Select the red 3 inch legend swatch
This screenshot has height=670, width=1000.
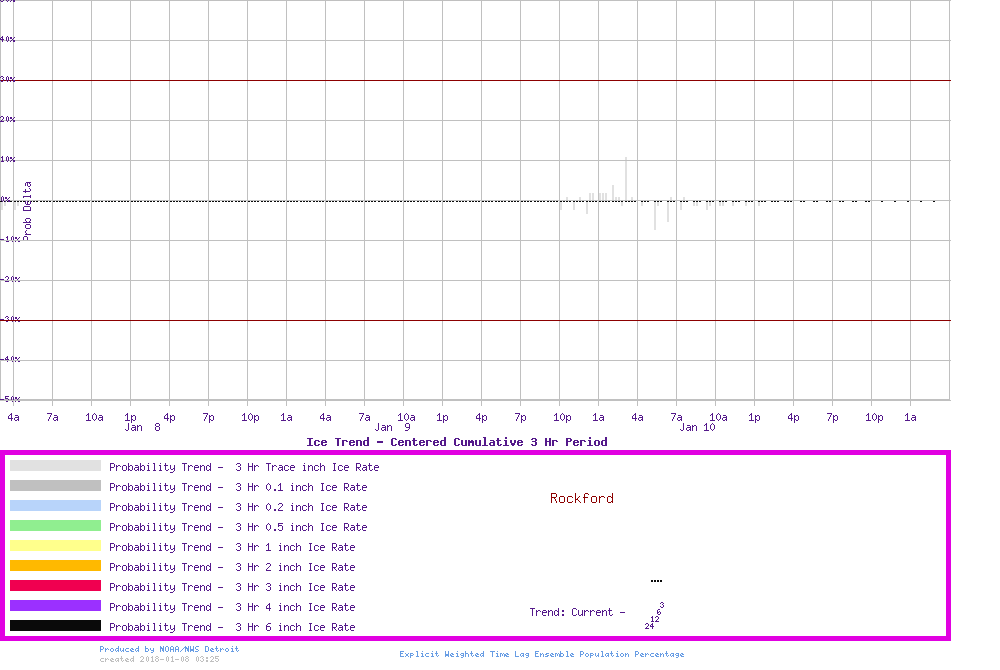[55, 586]
